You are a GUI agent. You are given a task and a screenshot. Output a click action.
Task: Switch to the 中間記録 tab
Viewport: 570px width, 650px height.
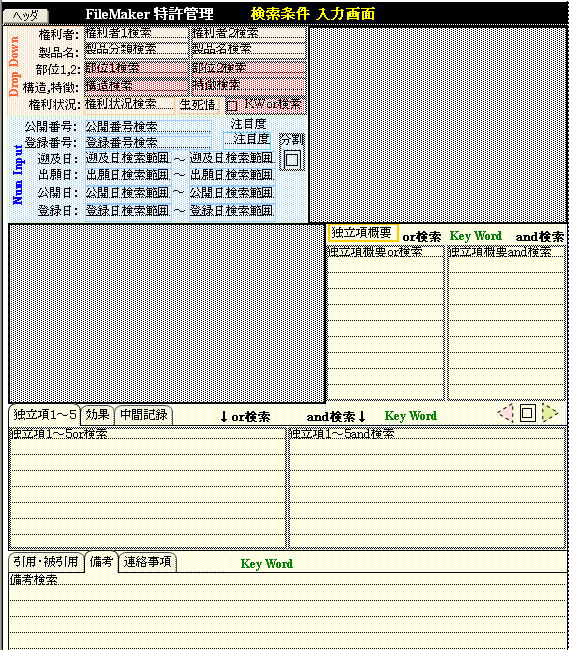click(144, 414)
